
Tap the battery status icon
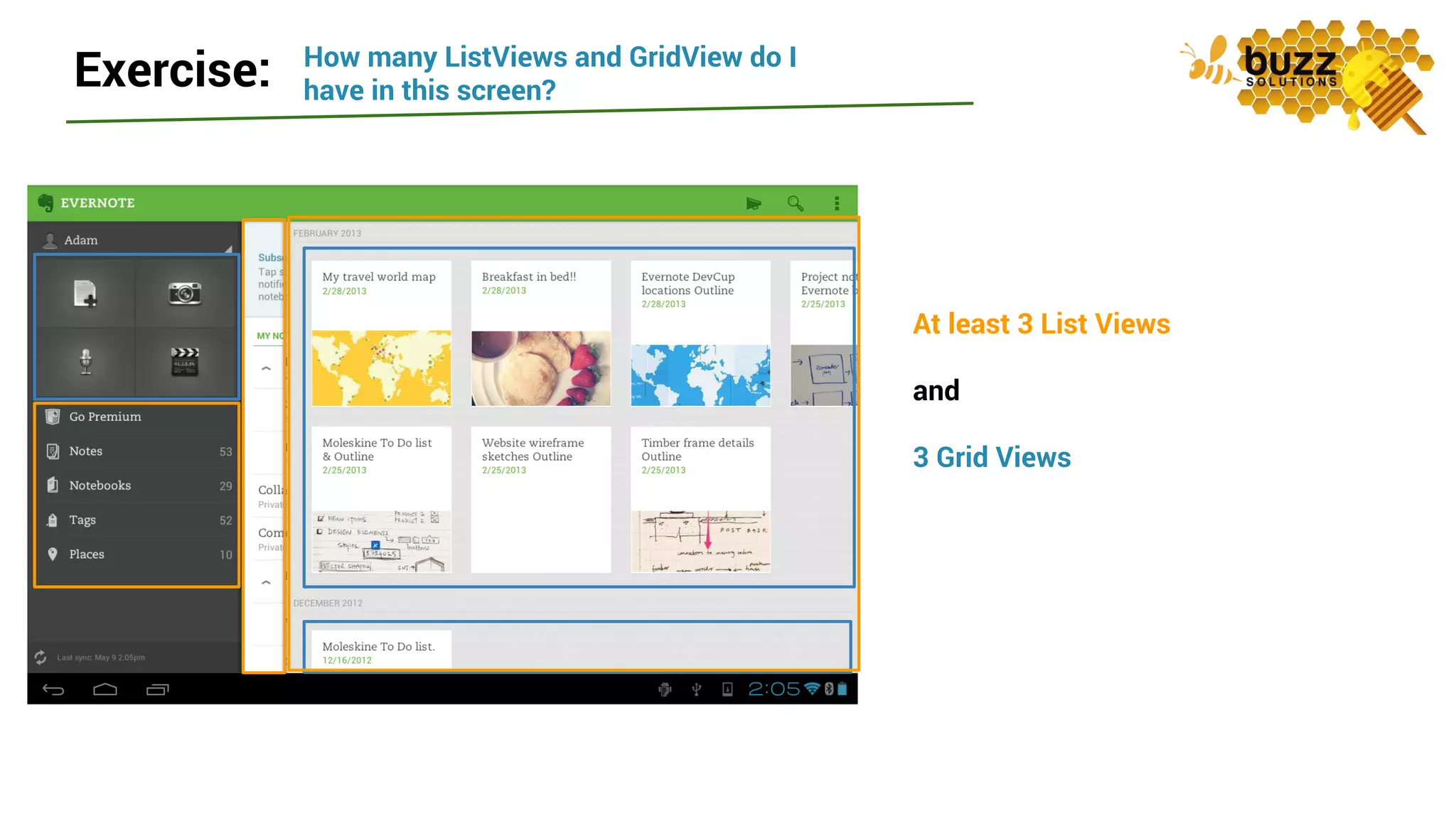(842, 689)
